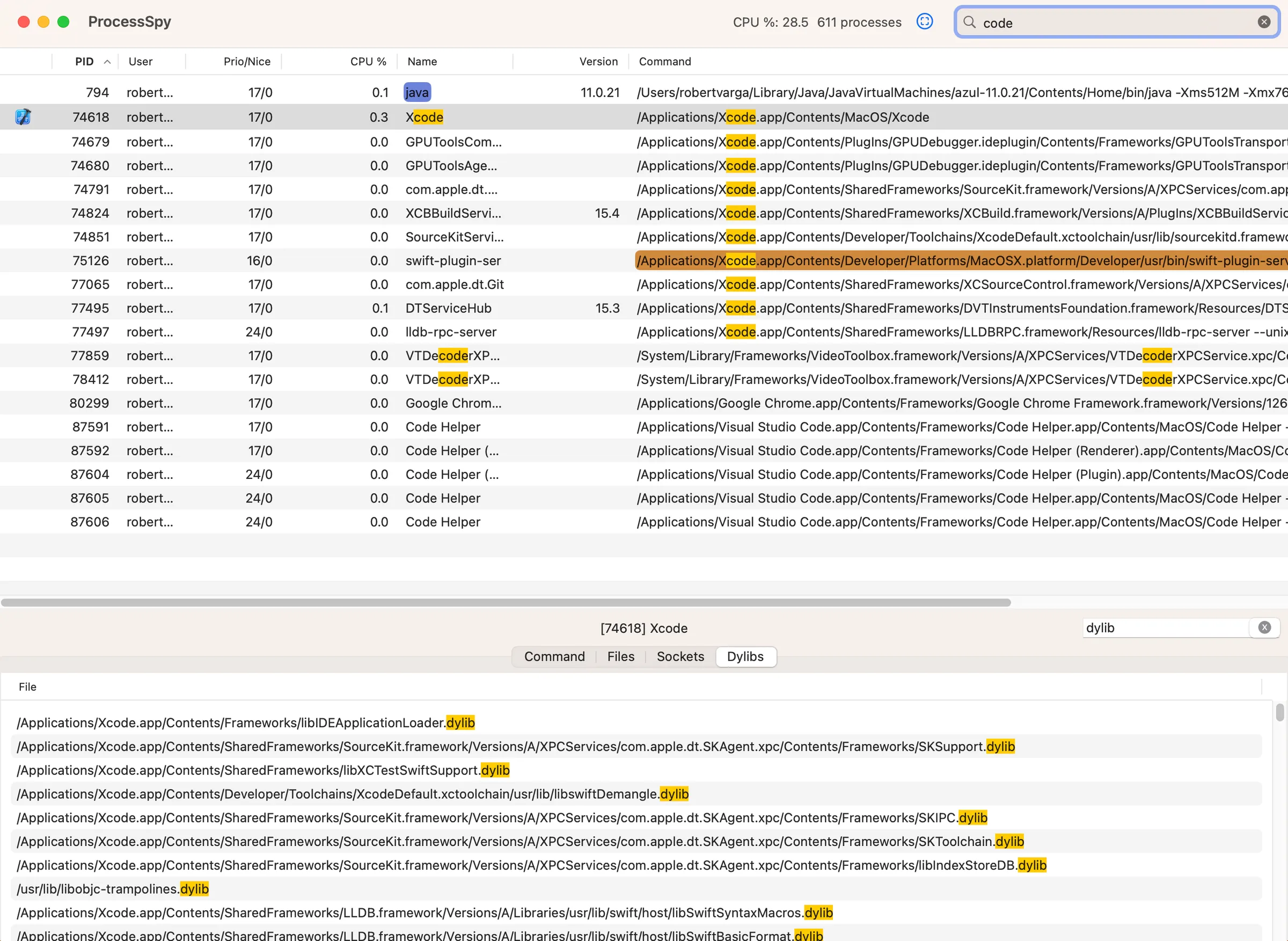Switch to the Sockets tab

680,656
